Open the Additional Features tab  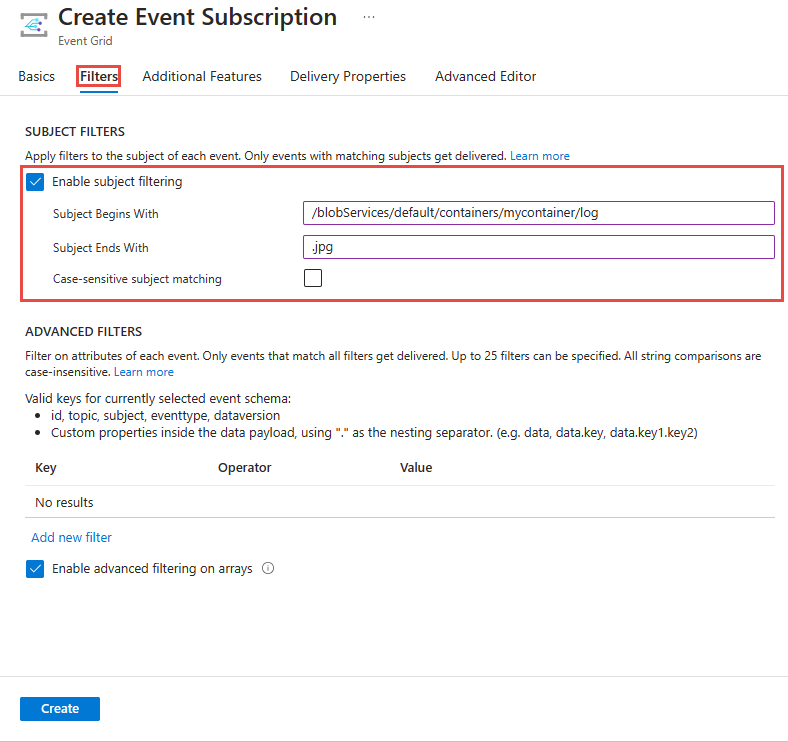(x=202, y=76)
